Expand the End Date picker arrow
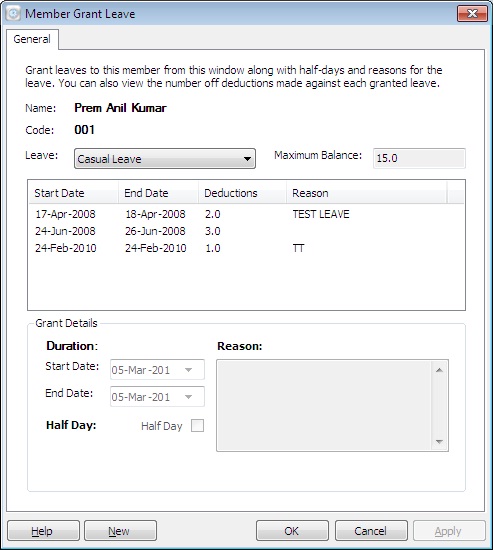Viewport: 493px width, 550px height. pyautogui.click(x=188, y=397)
